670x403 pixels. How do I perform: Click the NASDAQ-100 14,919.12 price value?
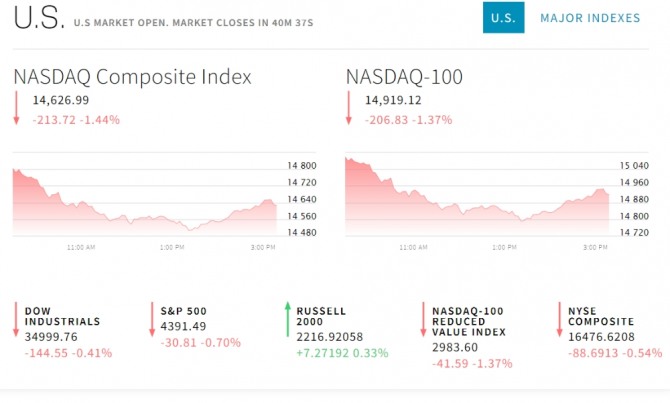[x=393, y=100]
